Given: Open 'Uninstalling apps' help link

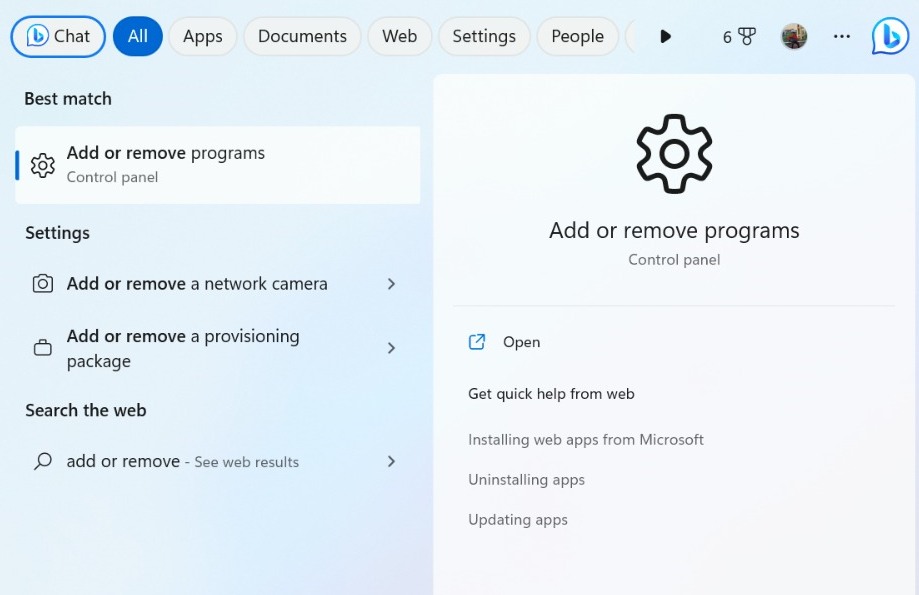Looking at the screenshot, I should click(526, 480).
